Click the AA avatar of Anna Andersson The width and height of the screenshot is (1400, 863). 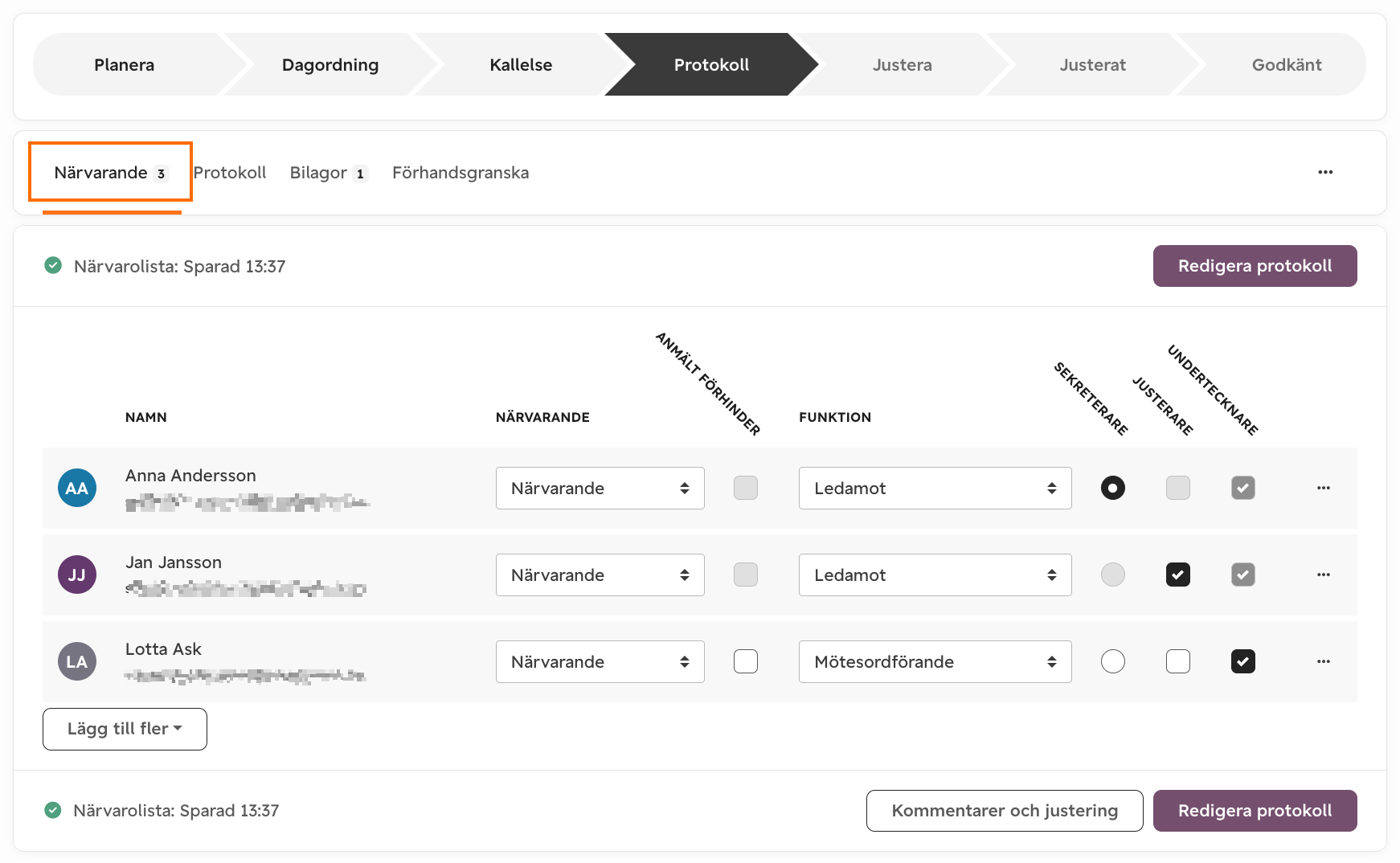pyautogui.click(x=77, y=488)
